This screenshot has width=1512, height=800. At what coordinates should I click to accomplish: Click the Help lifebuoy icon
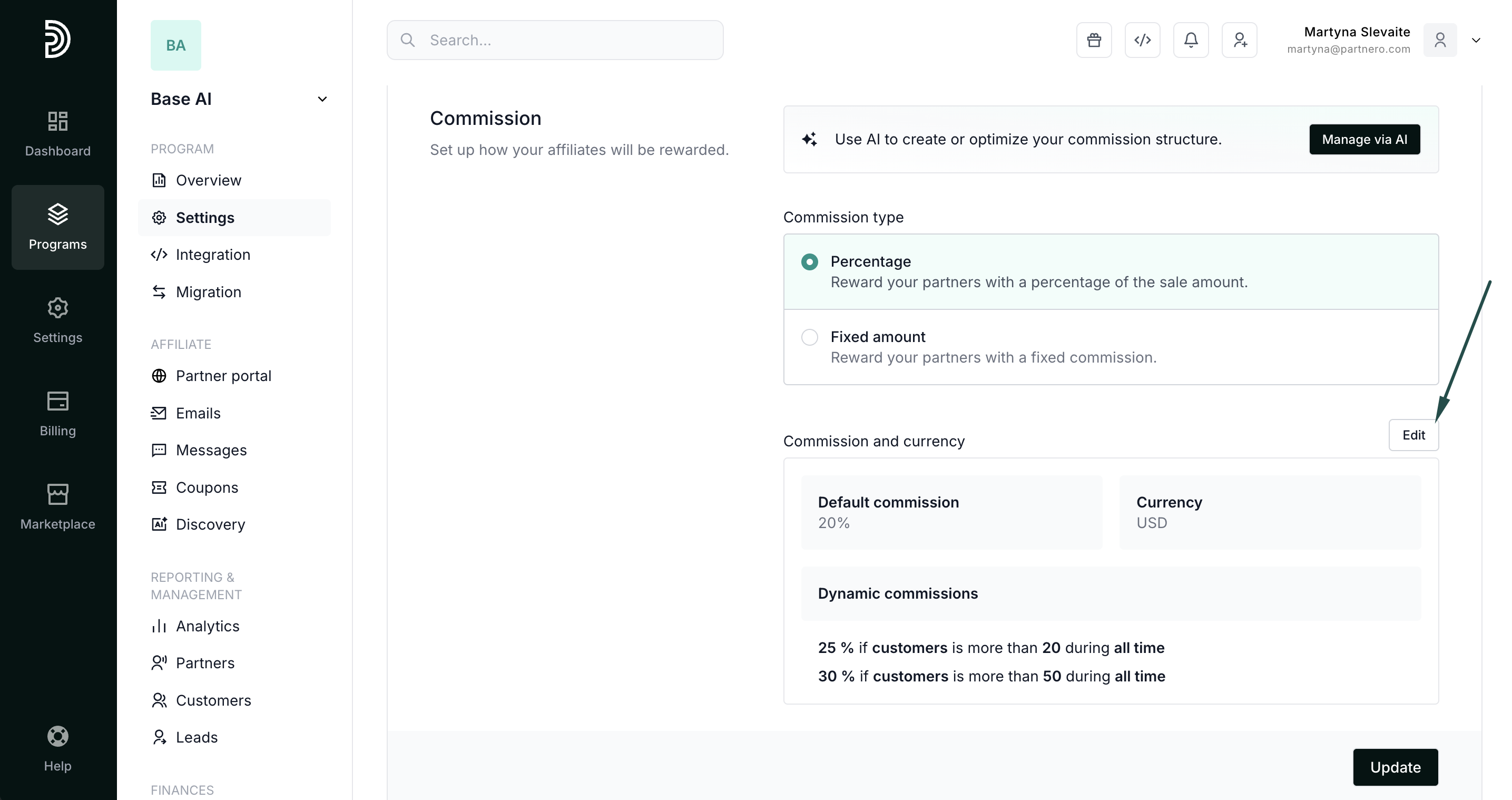point(57,737)
